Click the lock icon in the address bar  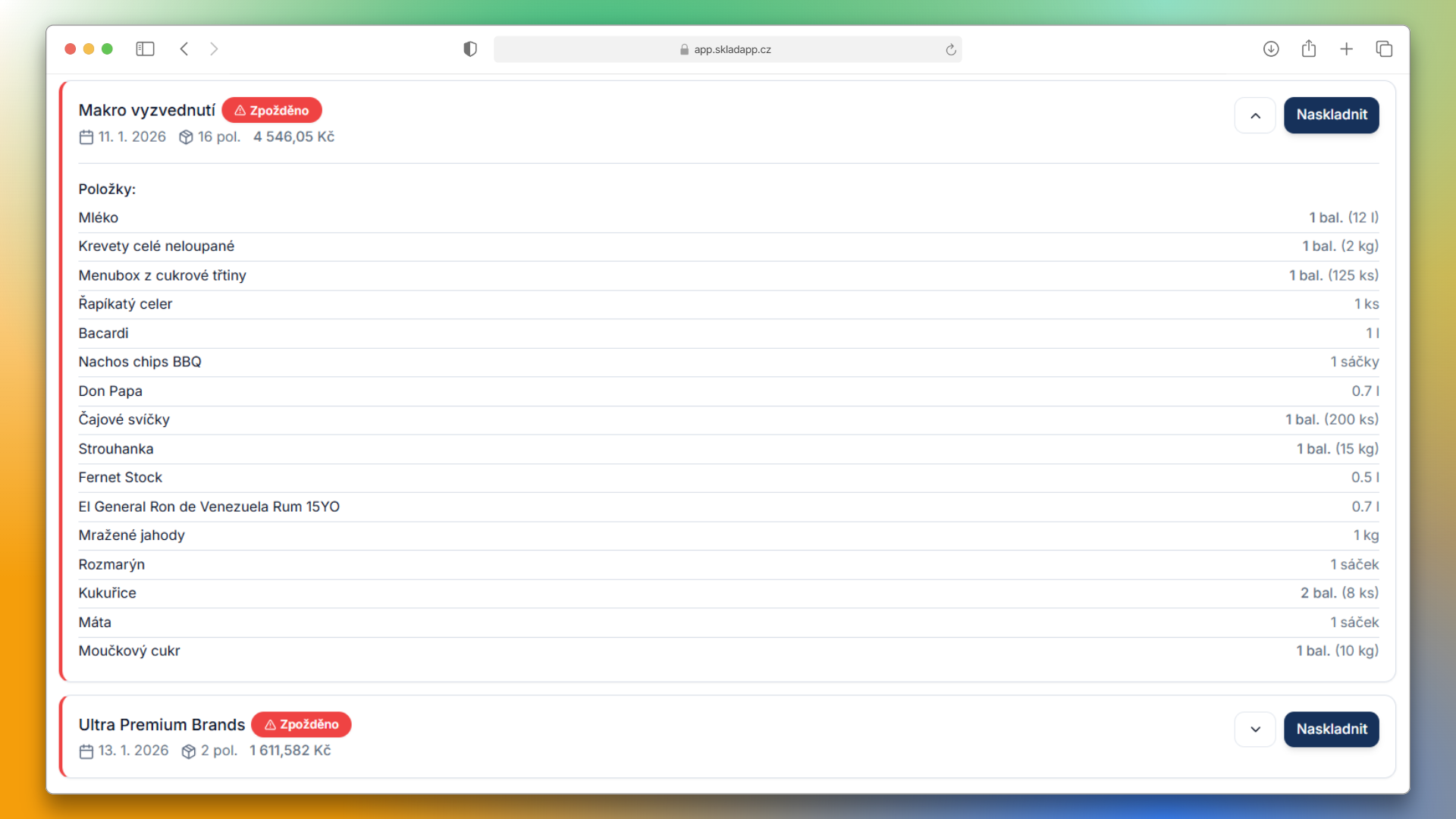[x=684, y=49]
